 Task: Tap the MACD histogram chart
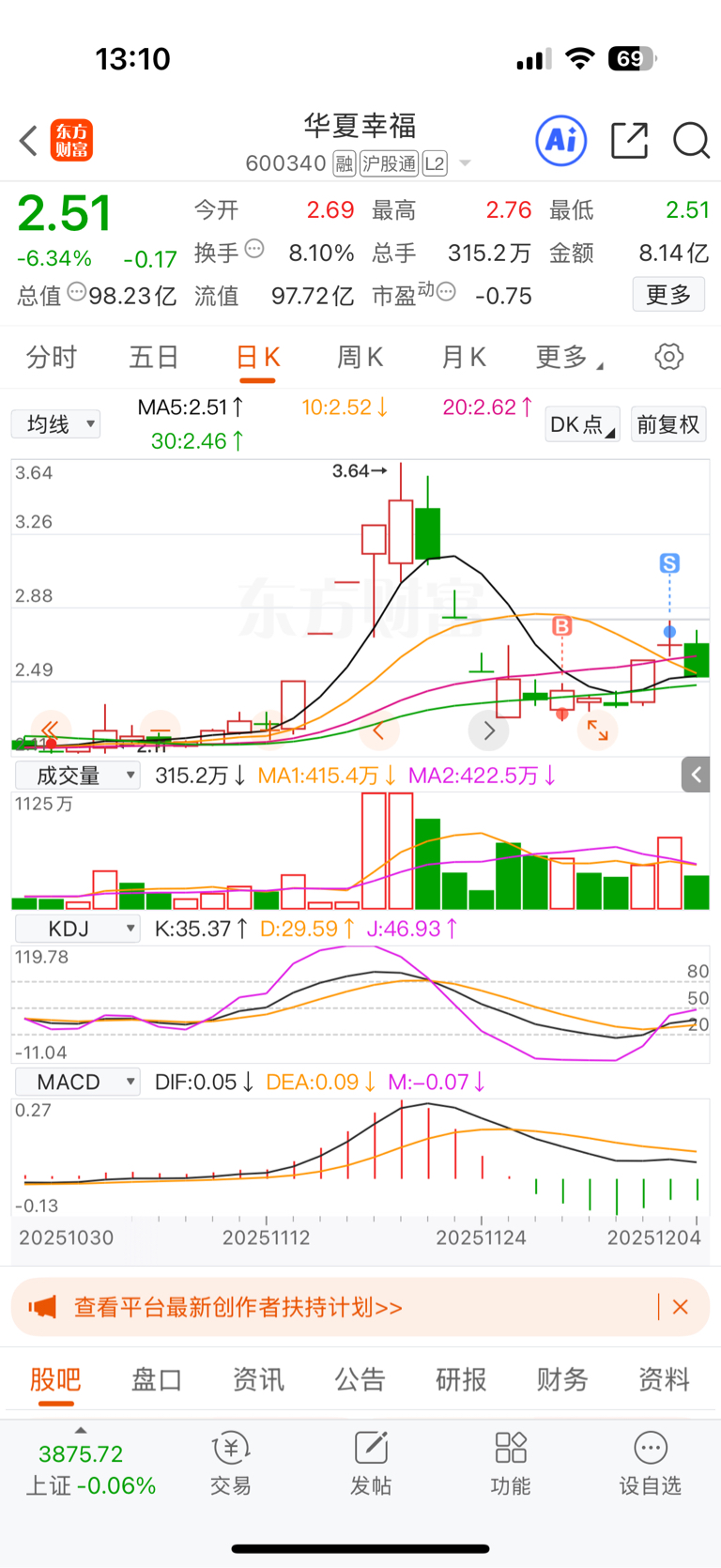360,1160
